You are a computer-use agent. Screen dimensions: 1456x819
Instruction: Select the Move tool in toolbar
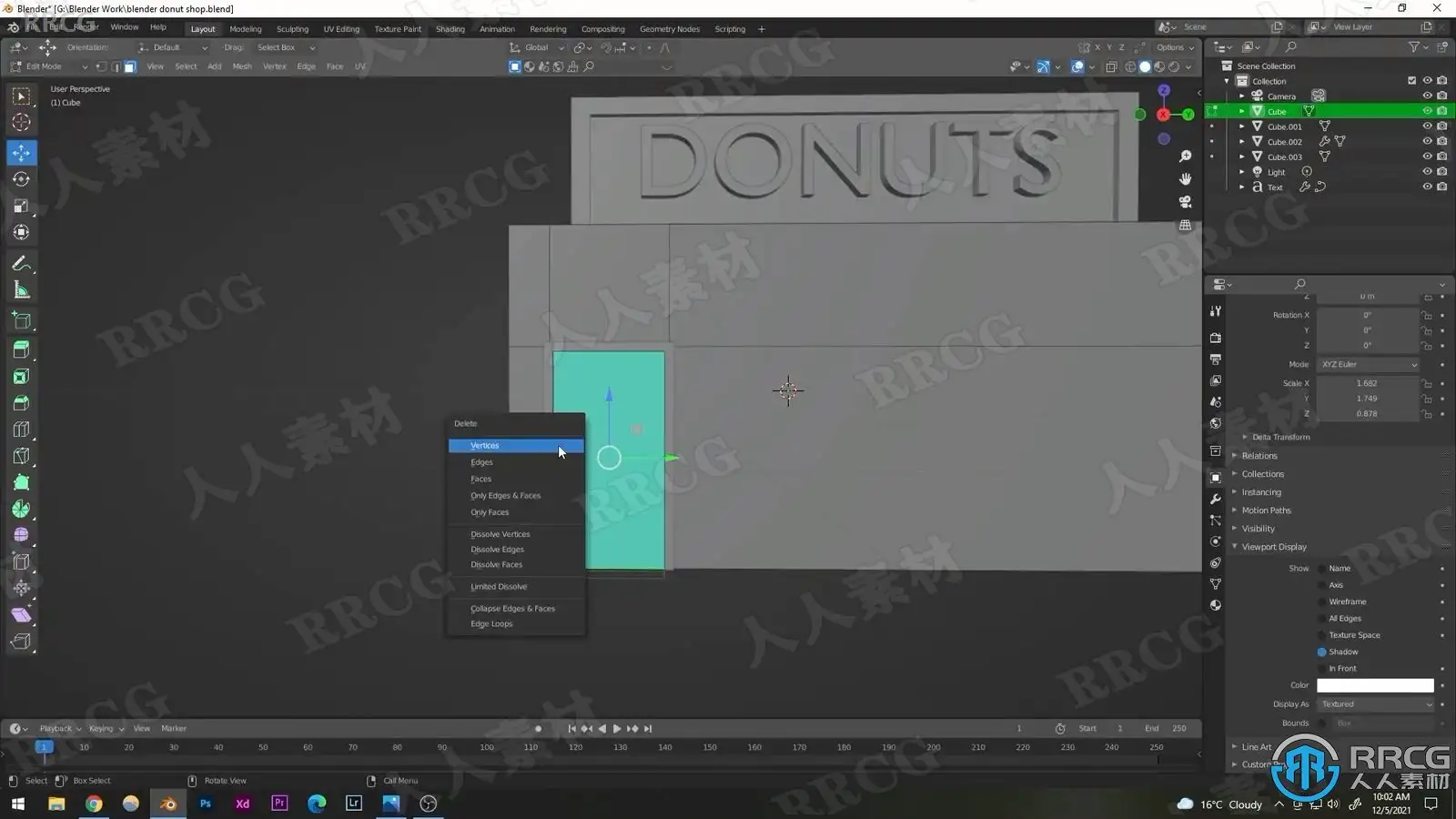click(x=21, y=152)
